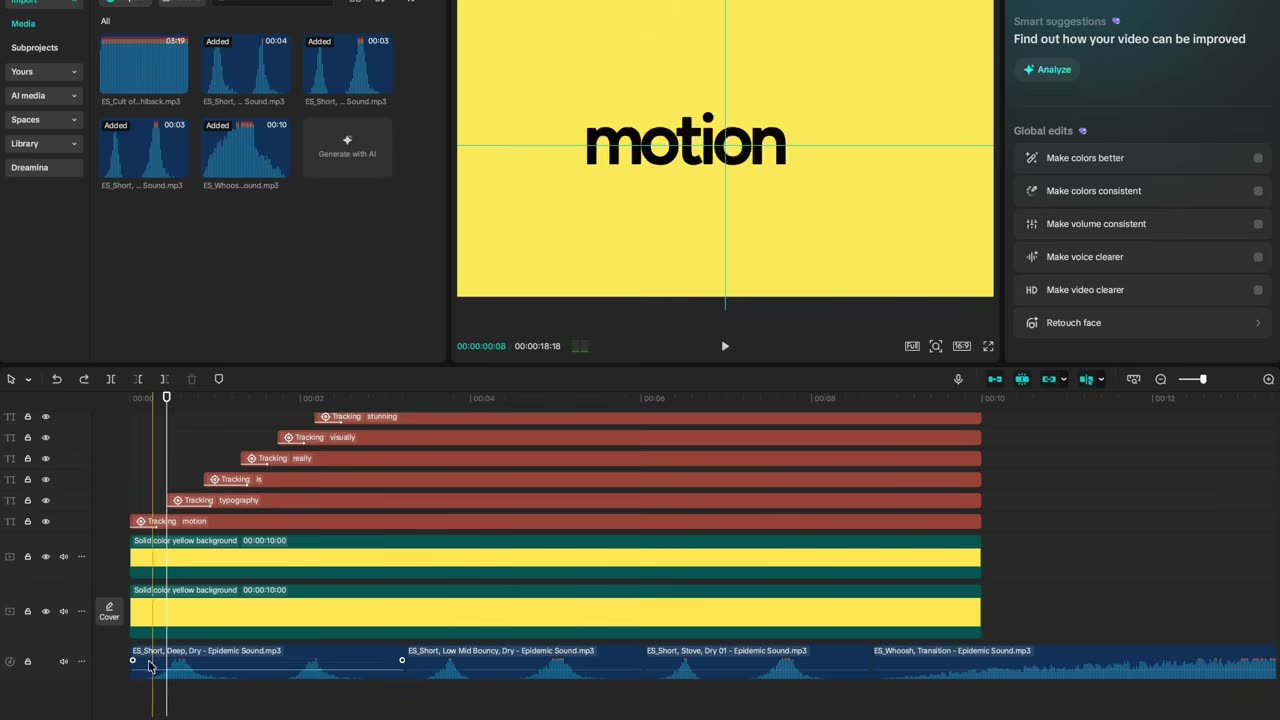Open the Media section in sidebar
The image size is (1280, 720).
[x=23, y=24]
